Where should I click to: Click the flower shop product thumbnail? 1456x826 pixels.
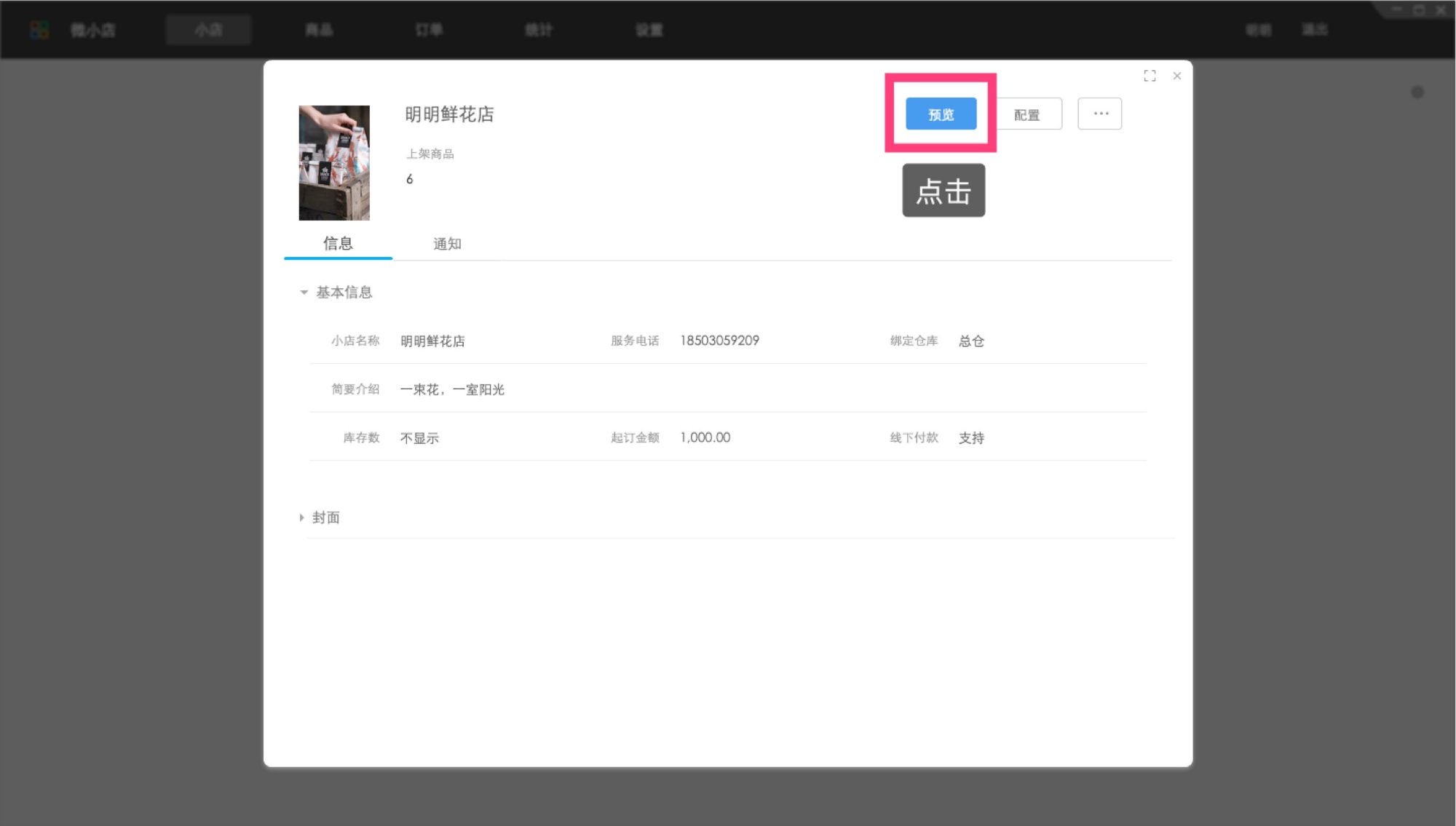[x=334, y=162]
